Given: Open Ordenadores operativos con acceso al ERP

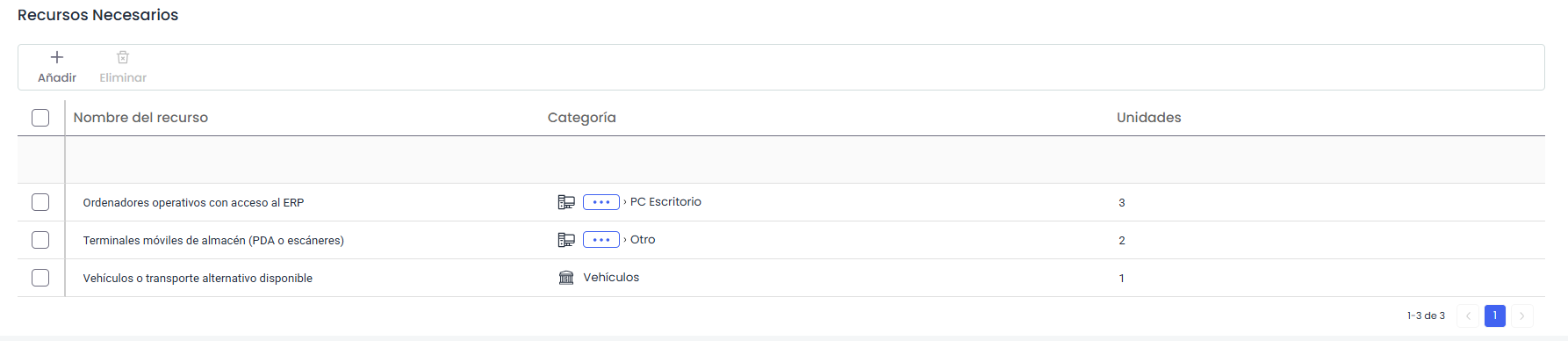Looking at the screenshot, I should [193, 203].
